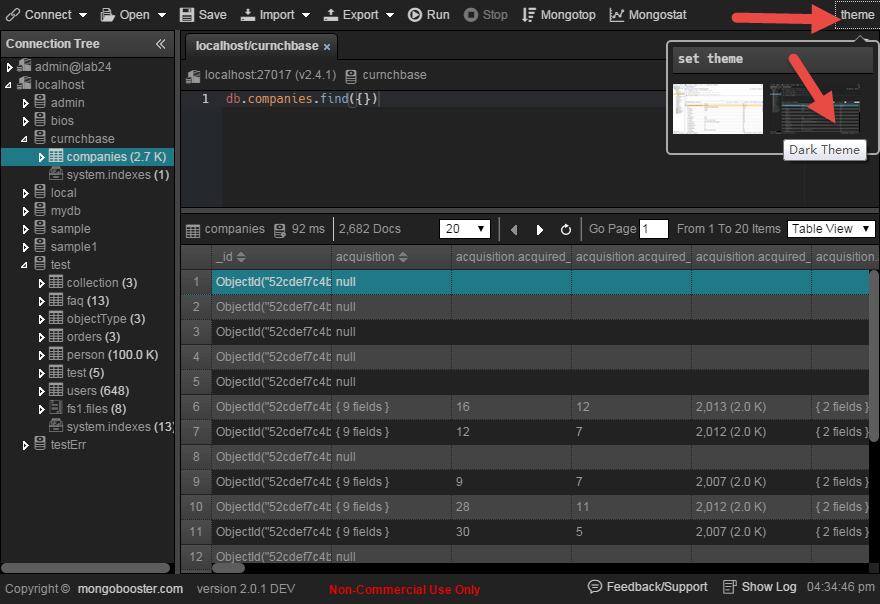Screen dimensions: 880x604
Task: Click the fs1.files (8) file icon
Action: click(x=56, y=407)
